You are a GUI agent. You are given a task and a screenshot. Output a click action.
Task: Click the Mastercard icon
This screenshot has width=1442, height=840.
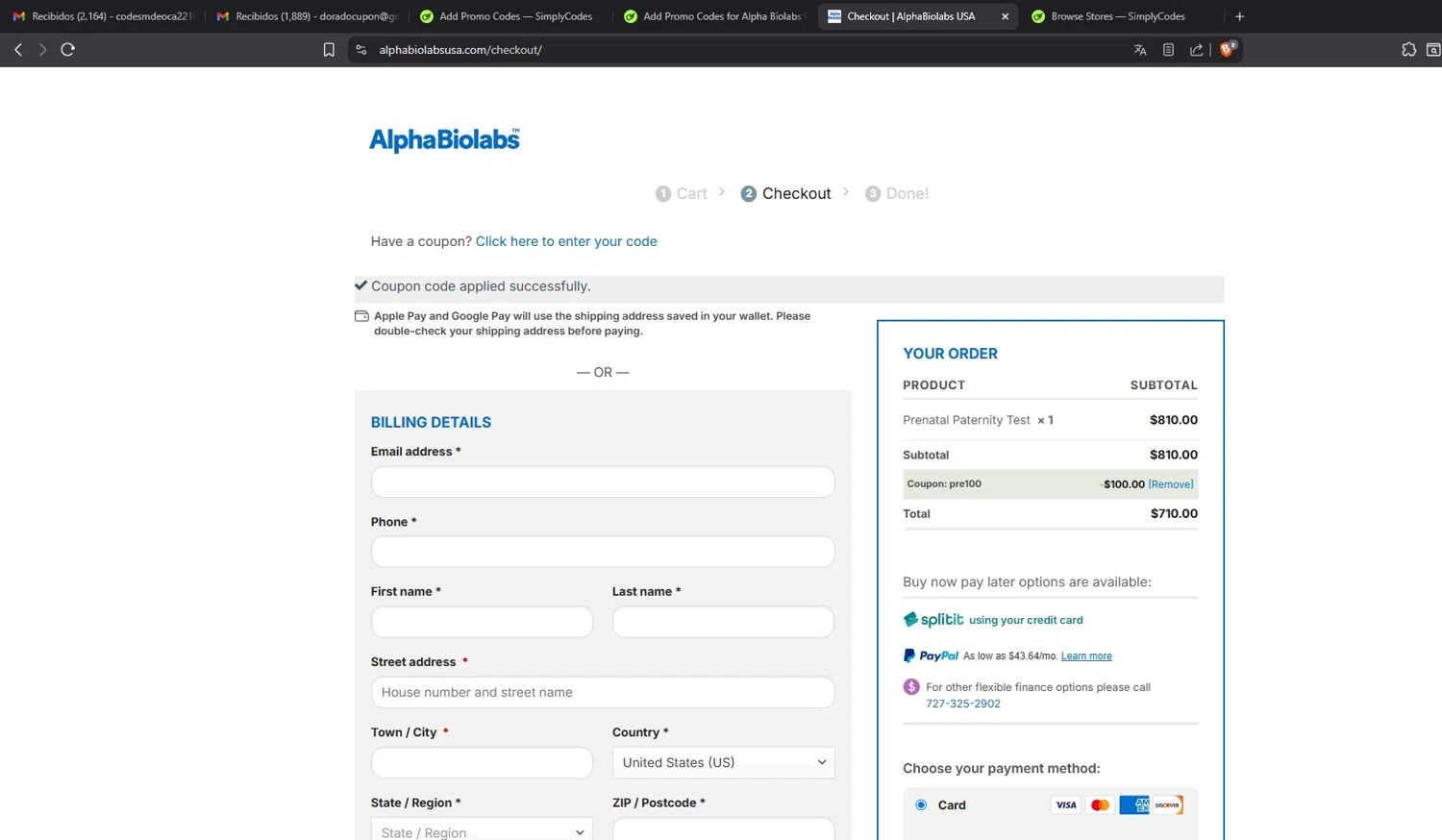click(x=1101, y=805)
